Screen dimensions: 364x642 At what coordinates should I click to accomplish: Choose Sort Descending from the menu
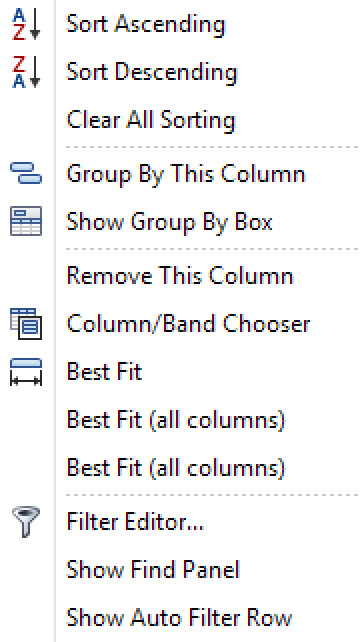[x=151, y=72]
